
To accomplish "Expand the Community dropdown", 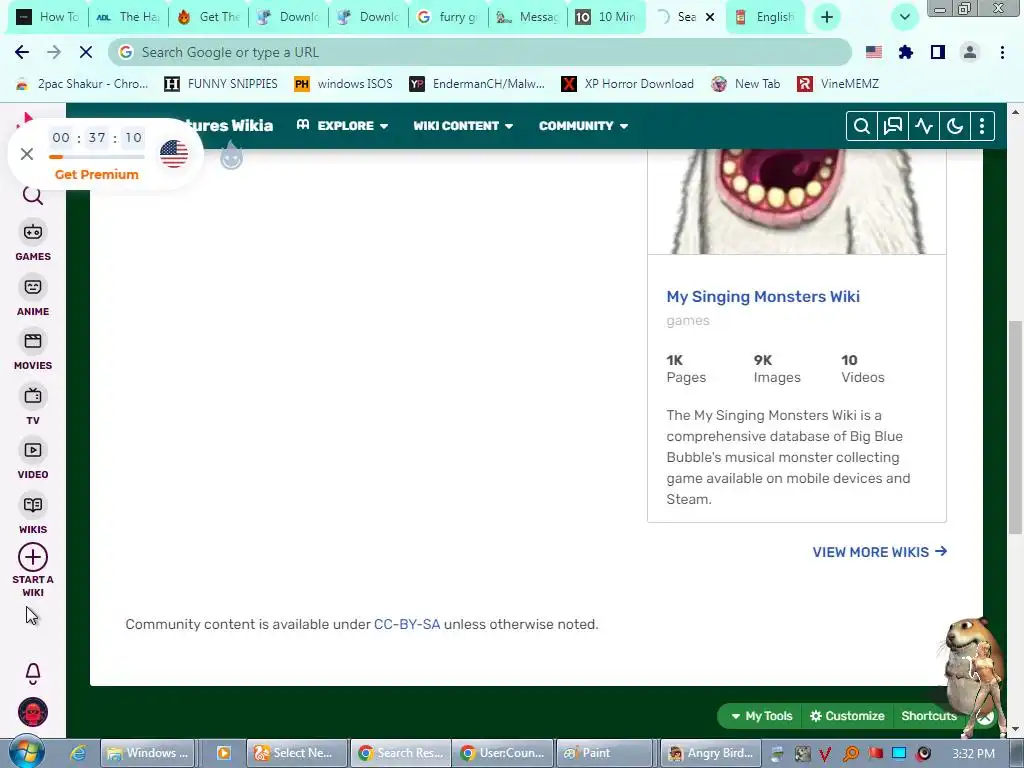I will (x=583, y=125).
